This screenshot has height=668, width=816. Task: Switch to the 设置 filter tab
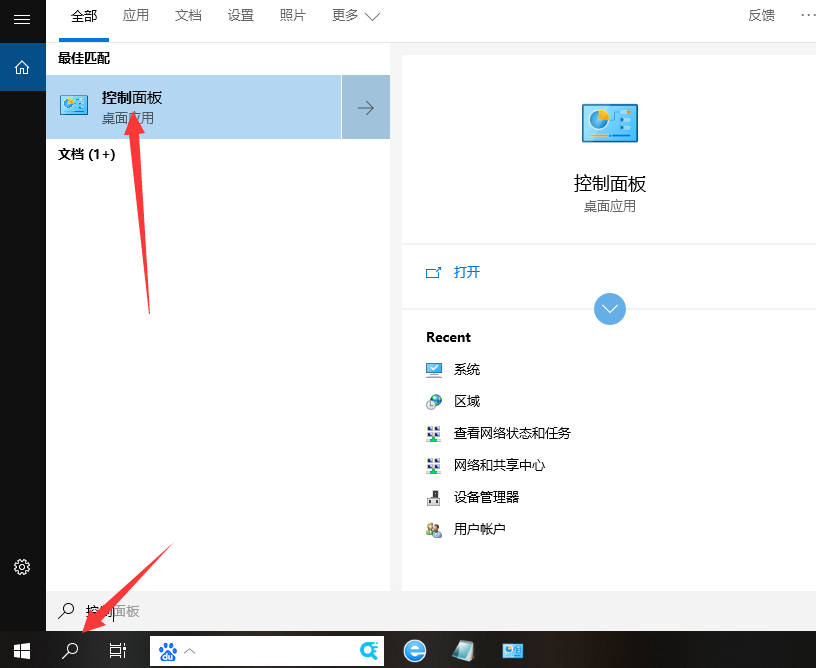coord(240,16)
